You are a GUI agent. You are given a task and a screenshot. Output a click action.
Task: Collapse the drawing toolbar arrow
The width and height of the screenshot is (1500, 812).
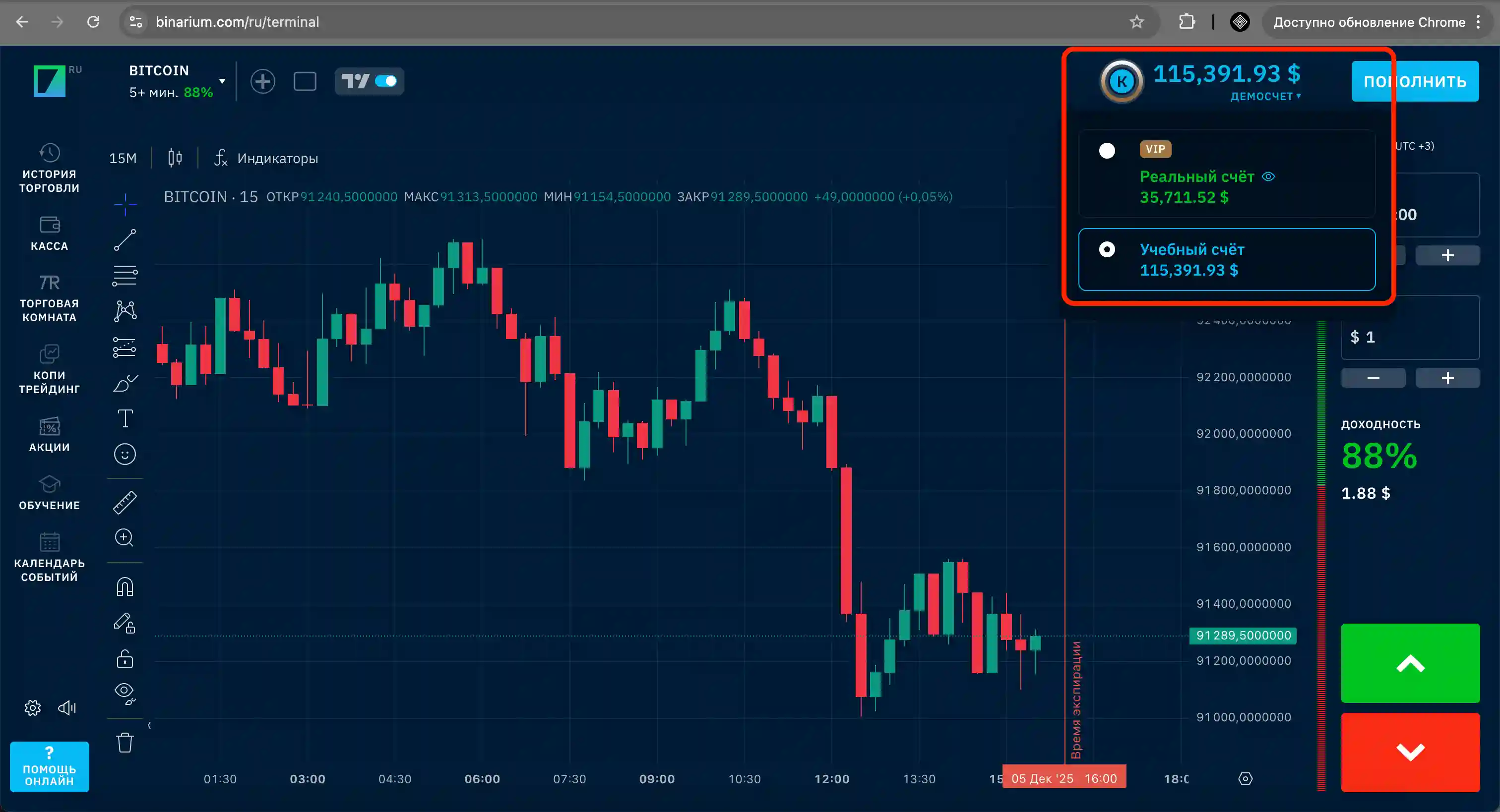click(x=149, y=725)
